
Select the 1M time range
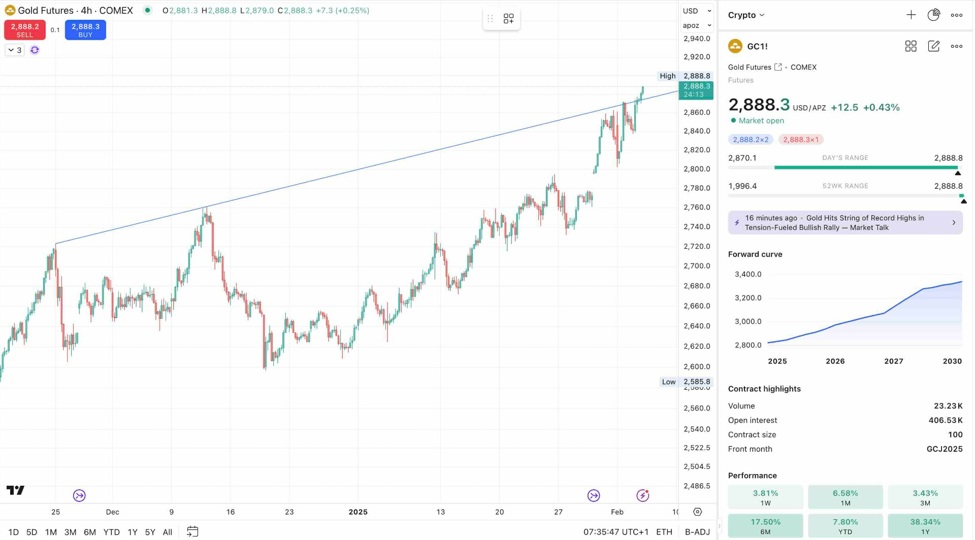tap(51, 532)
